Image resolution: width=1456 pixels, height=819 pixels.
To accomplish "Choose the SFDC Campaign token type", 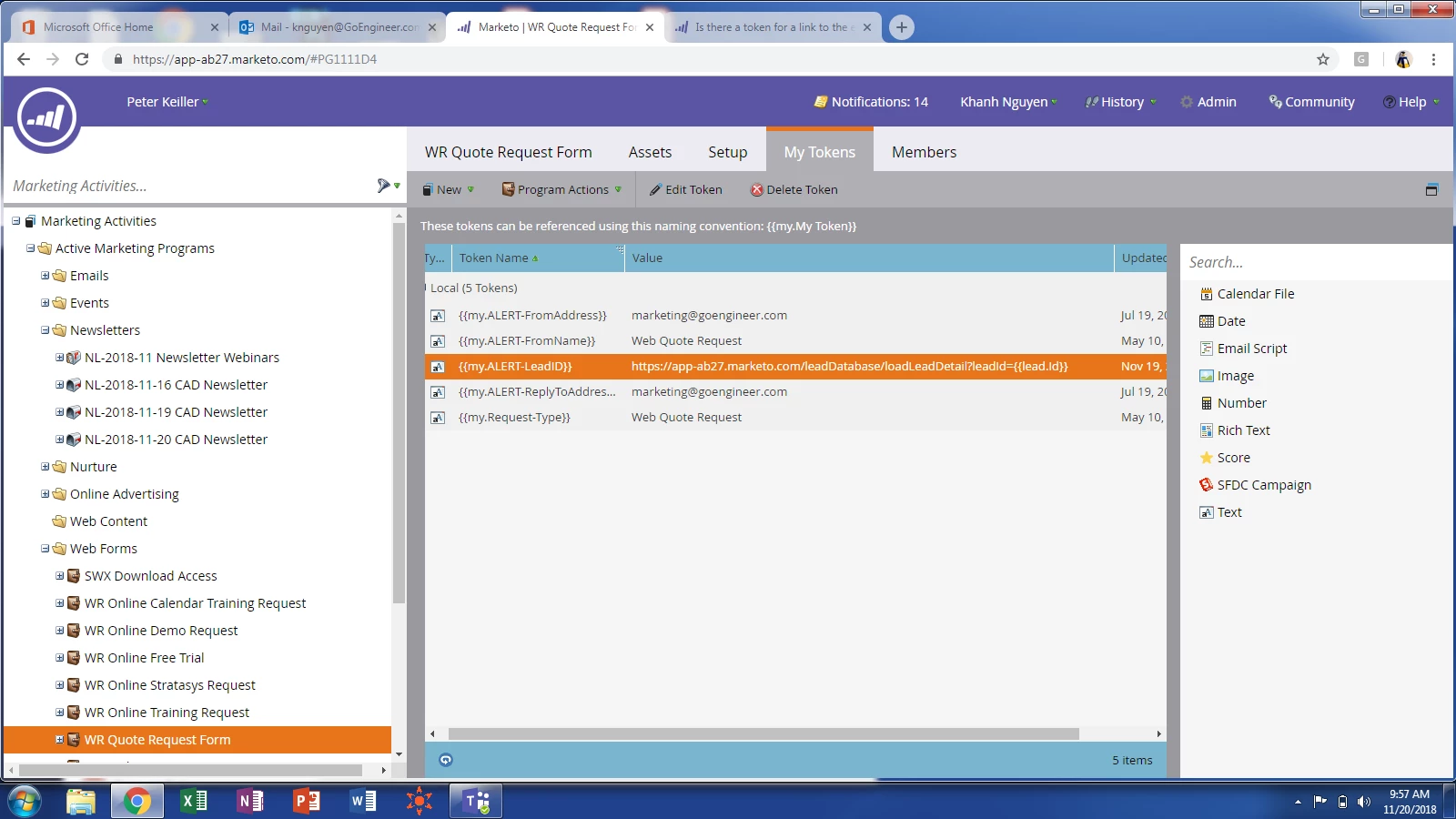I will (x=1255, y=485).
